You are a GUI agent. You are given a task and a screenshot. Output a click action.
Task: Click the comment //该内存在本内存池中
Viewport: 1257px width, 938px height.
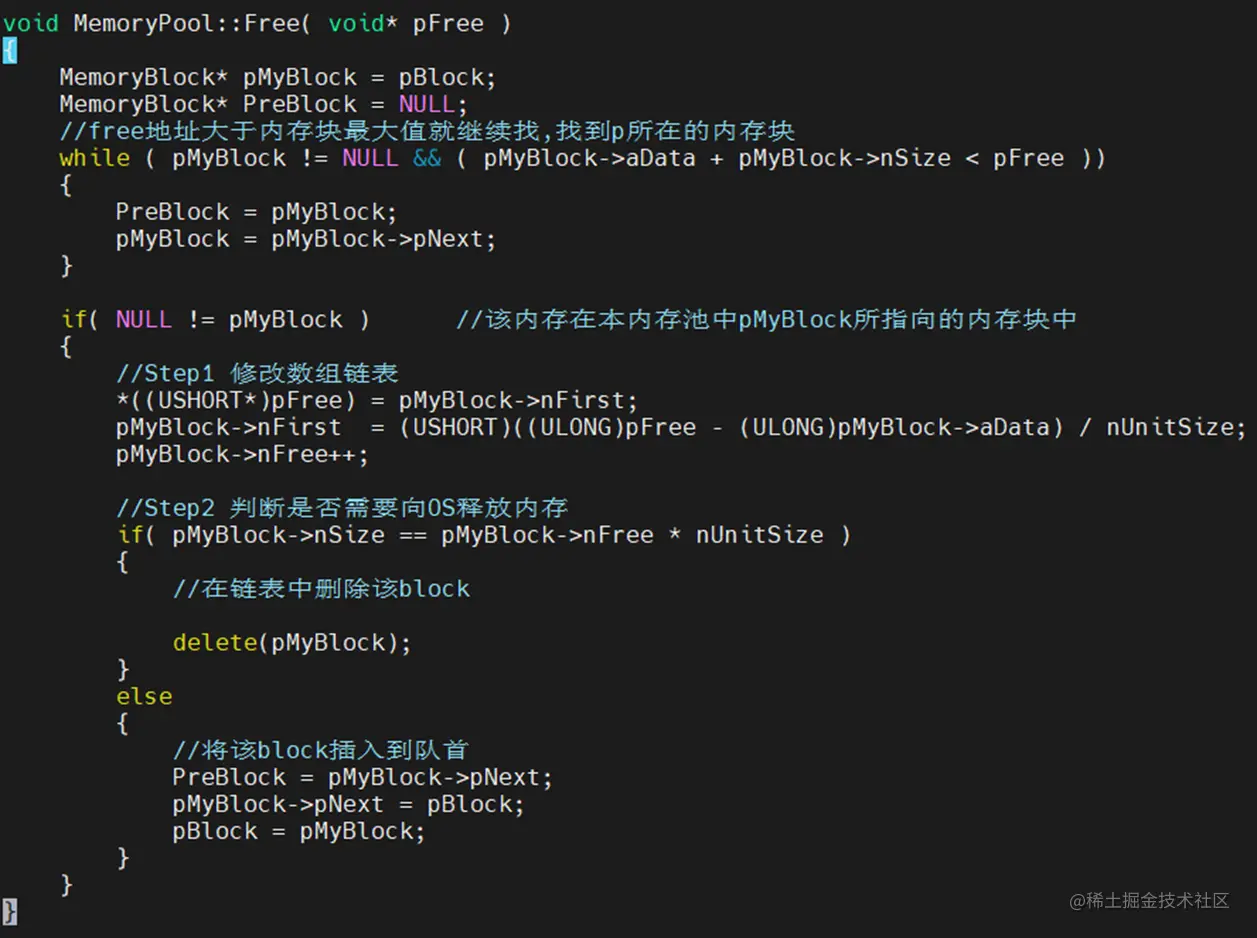766,320
